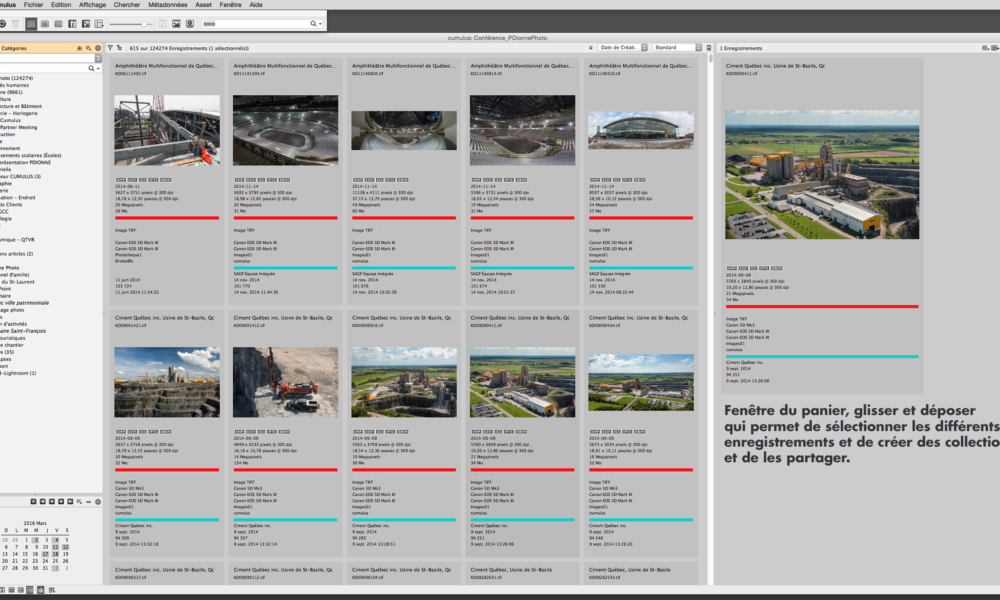Viewport: 1000px width, 600px height.
Task: Switch to thumbnail grid view
Action: pos(31,24)
